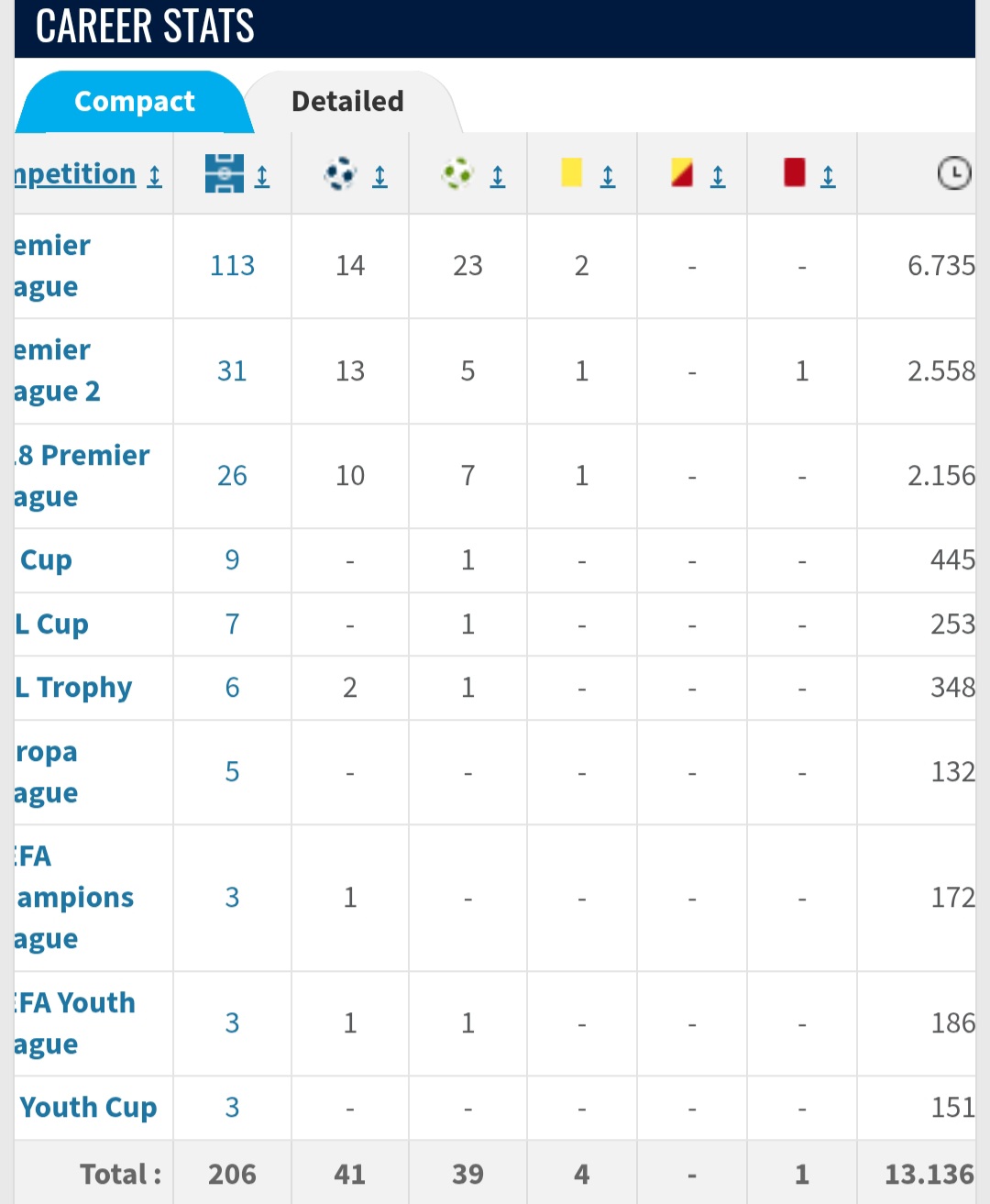
Task: Click the red card icon
Action: [795, 171]
